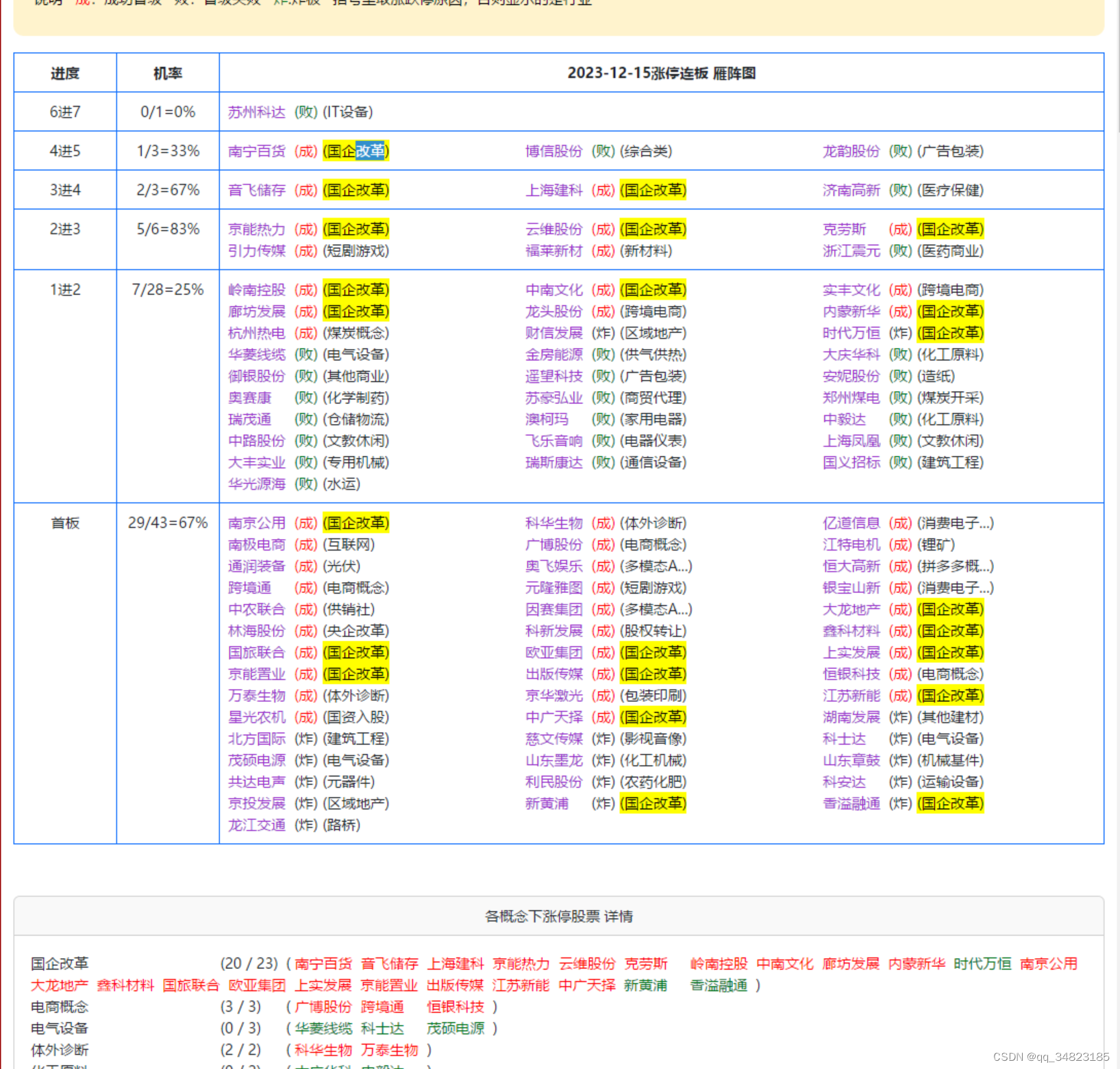Open 万泰生物 in the 体外诊断 details row
The image size is (1120, 1069).
tap(390, 1050)
